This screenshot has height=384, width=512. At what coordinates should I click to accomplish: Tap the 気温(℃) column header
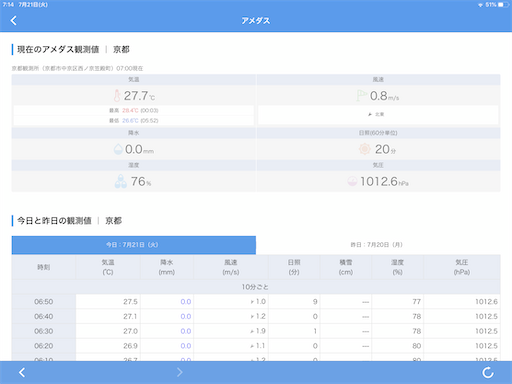coord(108,267)
